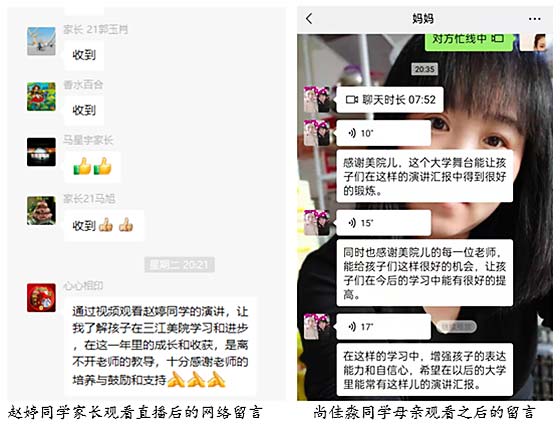The height and width of the screenshot is (431, 560).
Task: Select the transcription starting 感谢美院儿
Action: click(x=425, y=176)
